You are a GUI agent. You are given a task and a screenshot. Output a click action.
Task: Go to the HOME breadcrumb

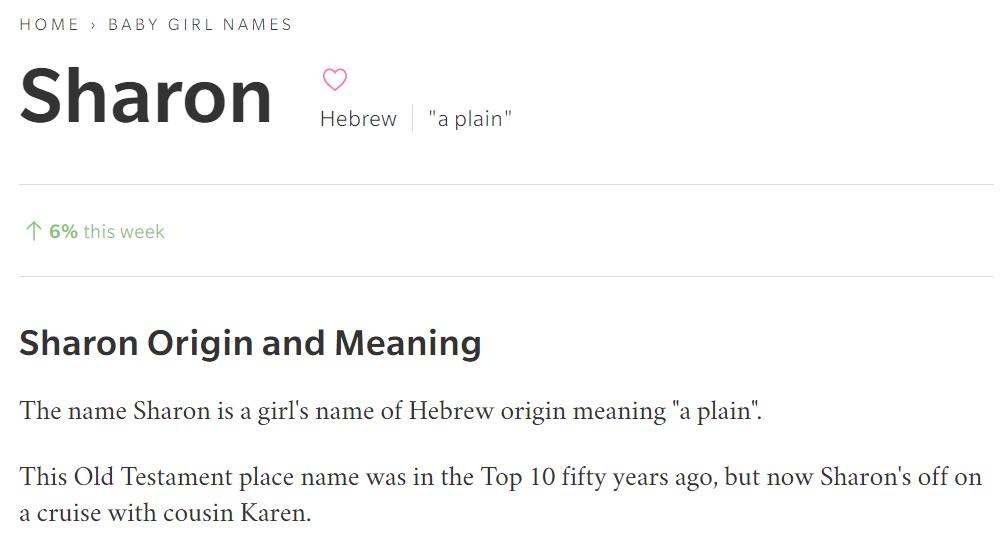49,25
